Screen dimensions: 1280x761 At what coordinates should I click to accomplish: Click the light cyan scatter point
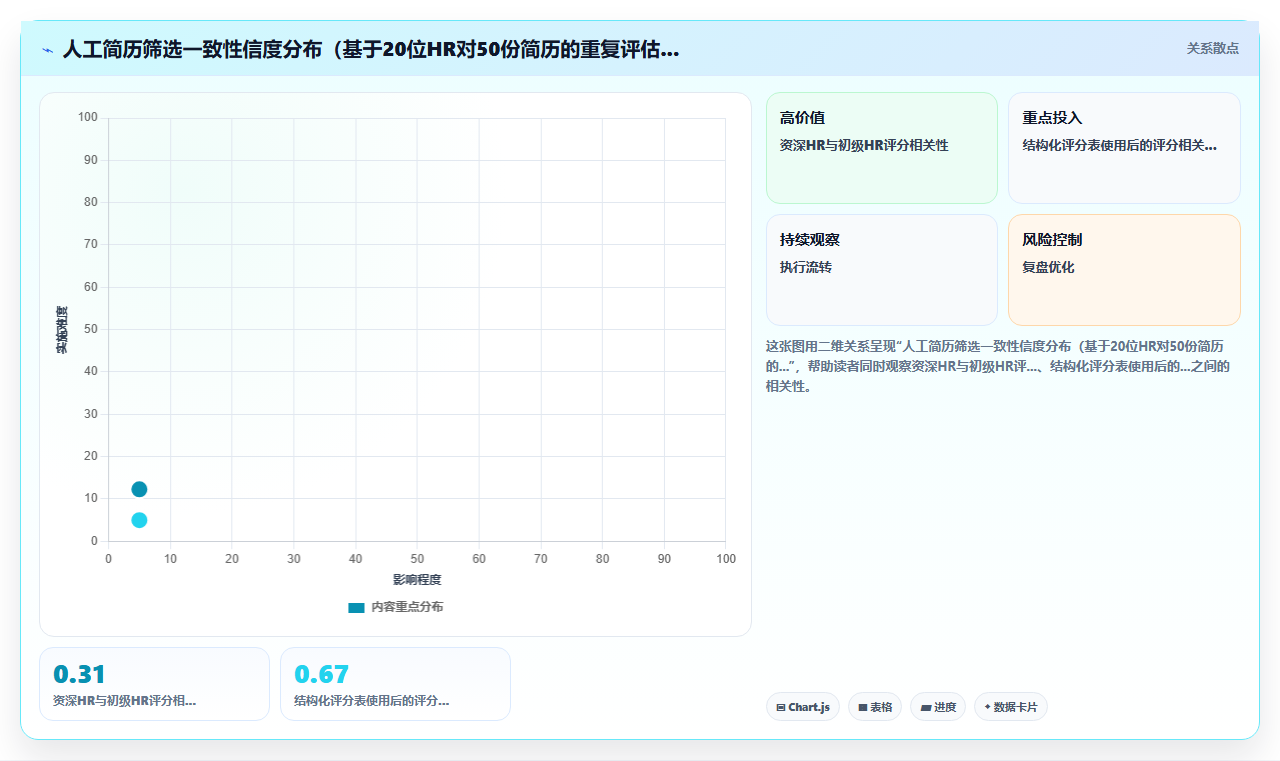coord(139,520)
